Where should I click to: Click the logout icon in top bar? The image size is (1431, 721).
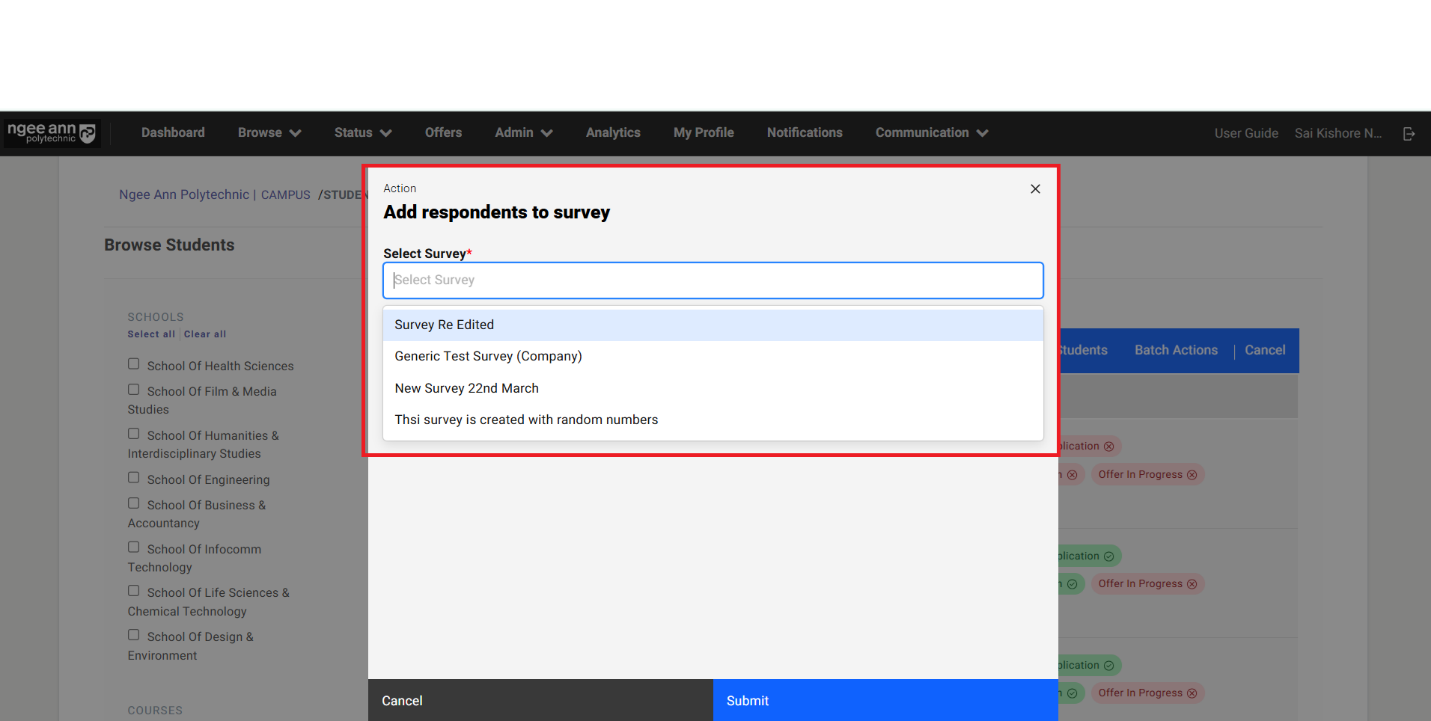tap(1409, 133)
